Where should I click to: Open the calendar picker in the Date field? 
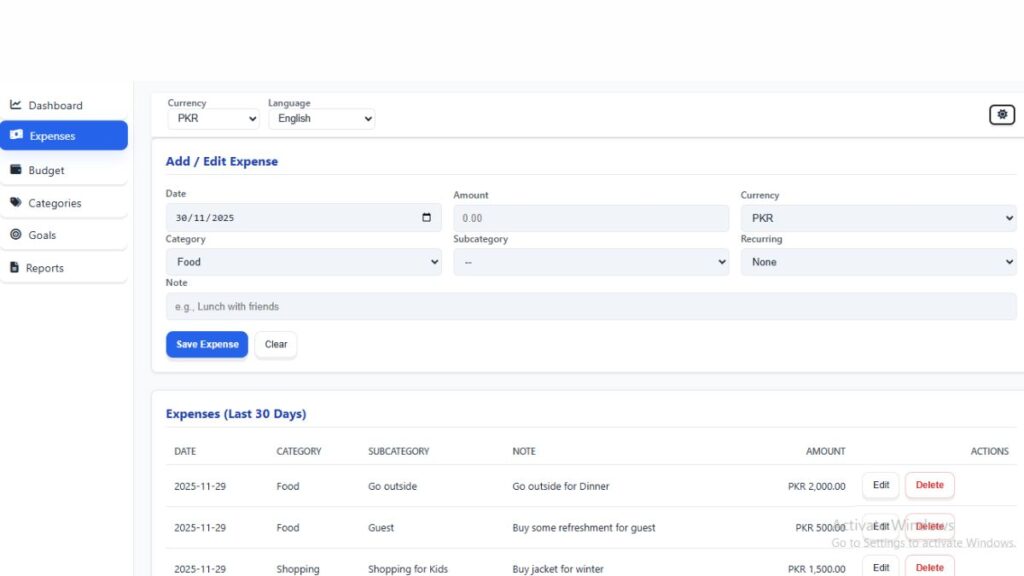[x=424, y=217]
